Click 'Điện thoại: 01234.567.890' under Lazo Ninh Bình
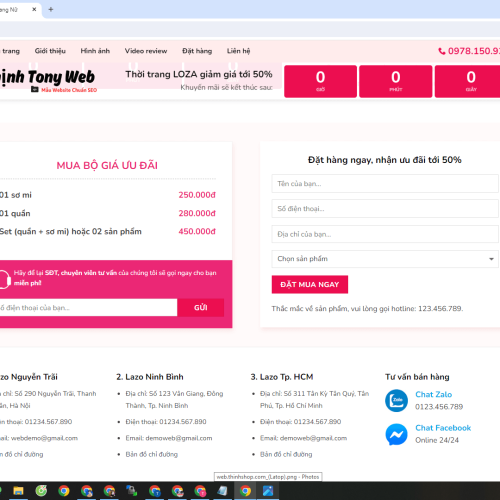Viewport: 500px width, 500px height. point(166,422)
